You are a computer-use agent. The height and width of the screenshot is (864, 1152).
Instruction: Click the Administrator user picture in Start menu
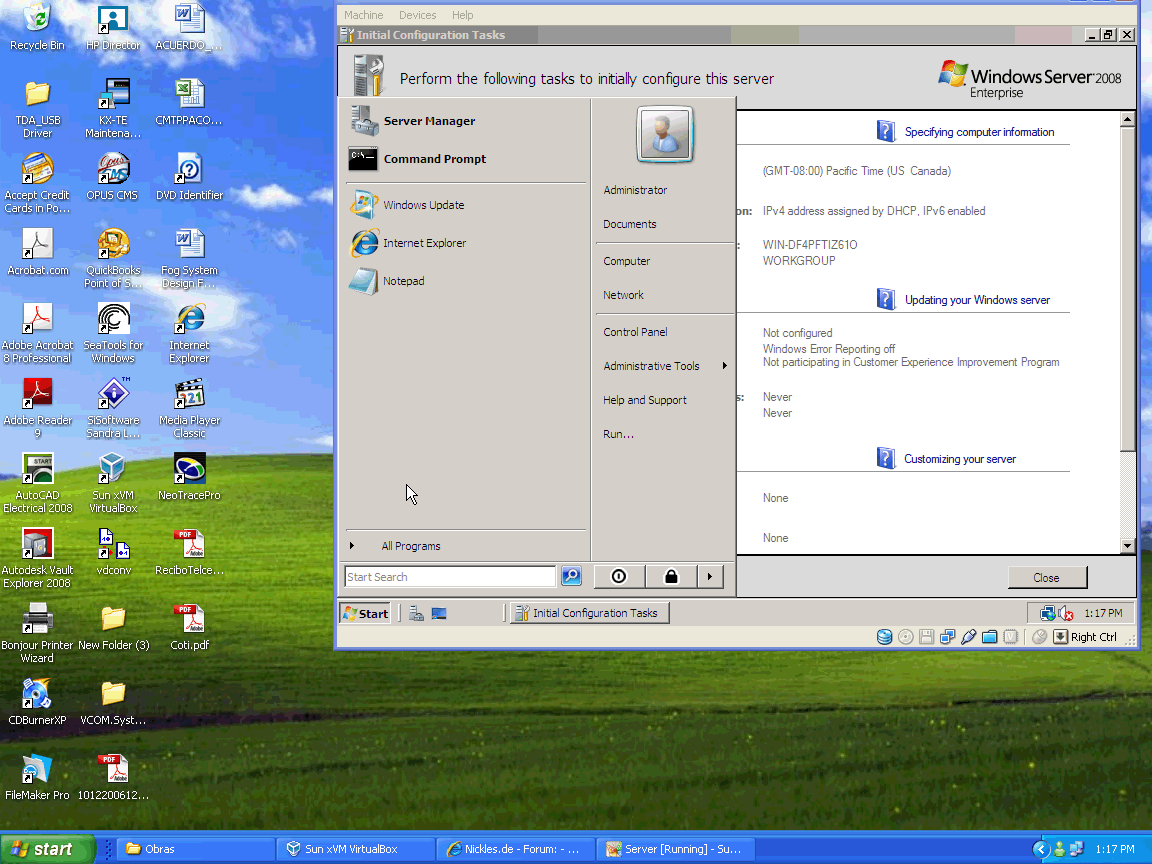click(664, 134)
